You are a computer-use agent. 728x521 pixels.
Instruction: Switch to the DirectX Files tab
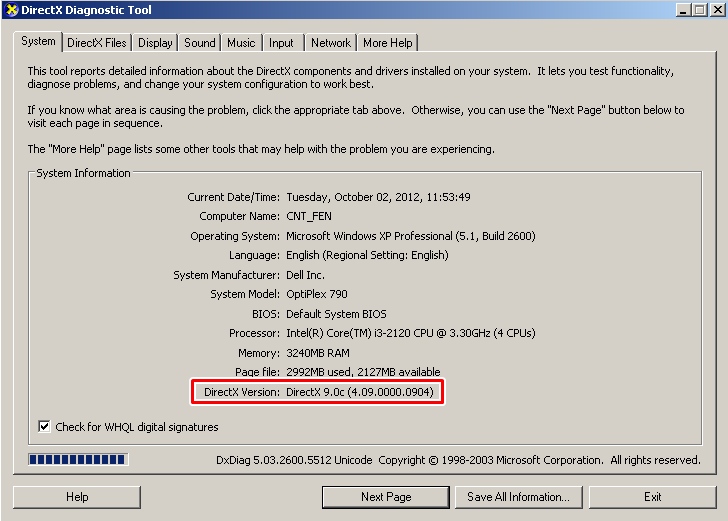pos(97,43)
